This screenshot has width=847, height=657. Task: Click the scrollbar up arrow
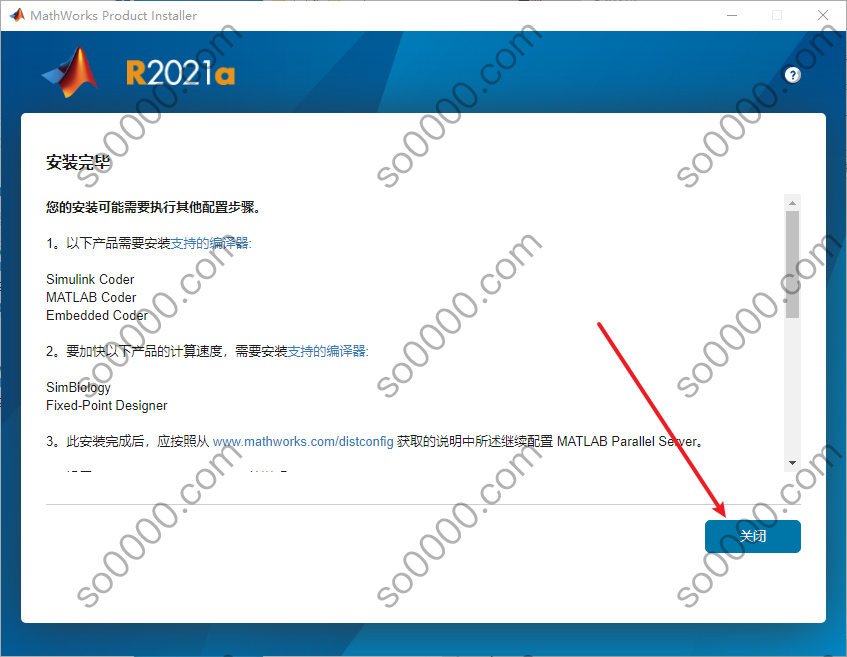click(792, 203)
